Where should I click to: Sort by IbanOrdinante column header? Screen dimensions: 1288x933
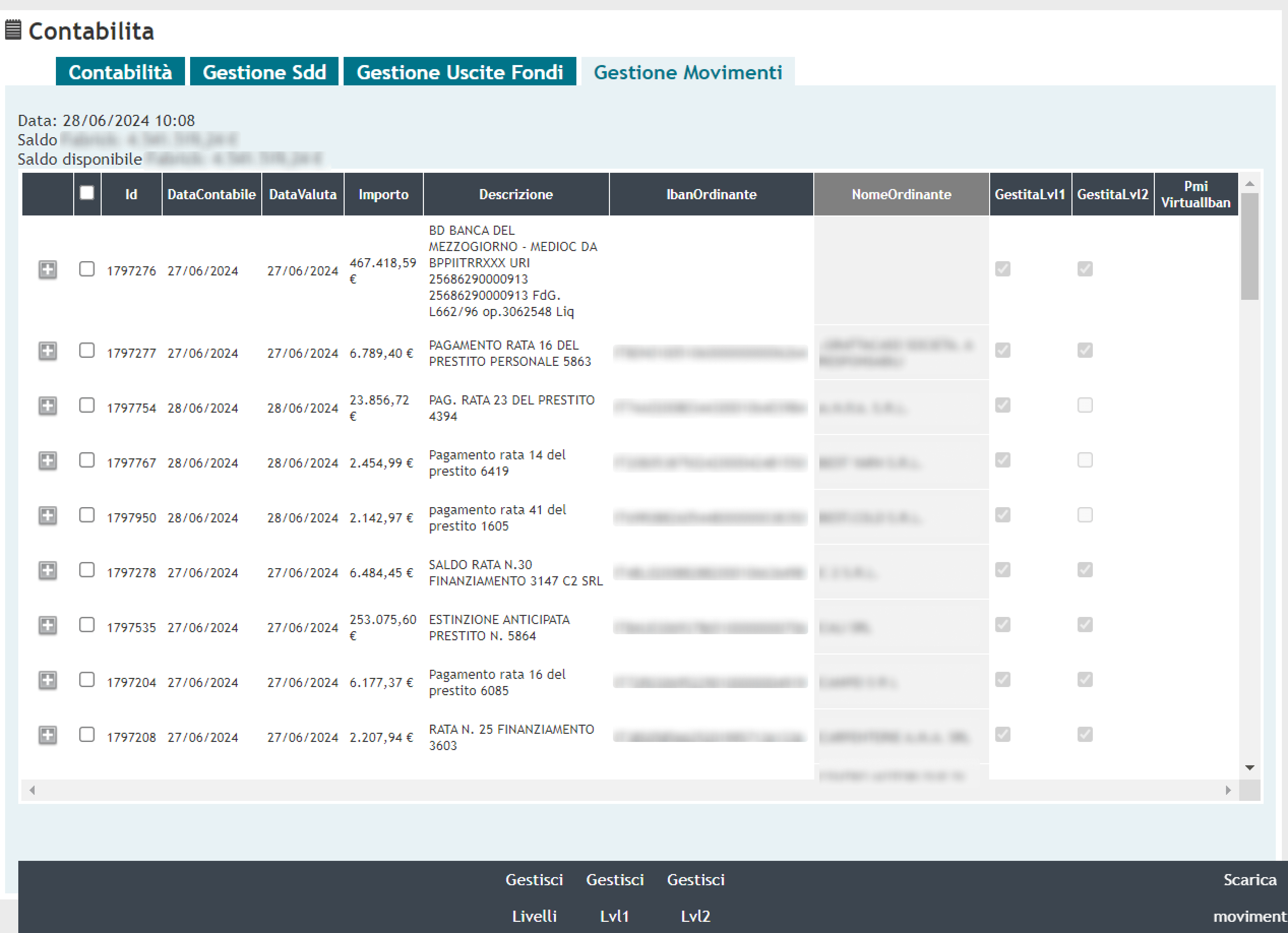(x=711, y=194)
